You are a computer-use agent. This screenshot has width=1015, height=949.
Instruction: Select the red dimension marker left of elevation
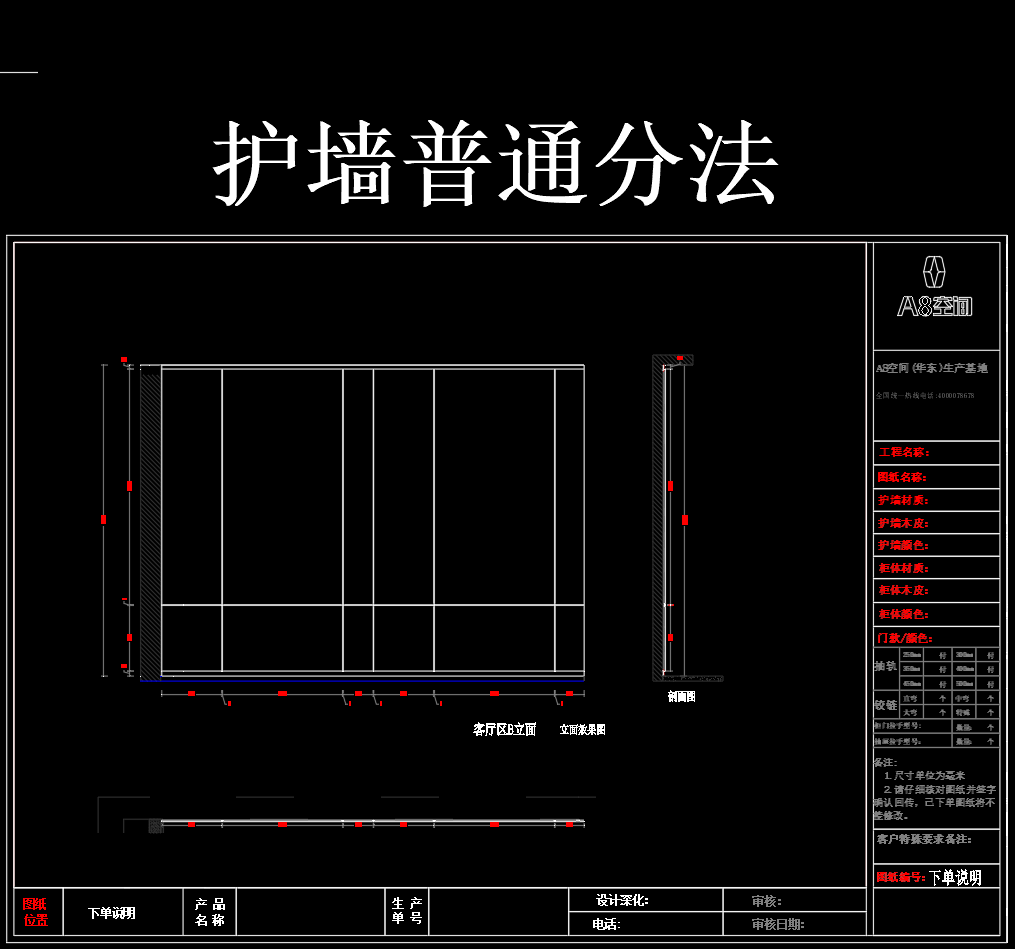(x=103, y=519)
